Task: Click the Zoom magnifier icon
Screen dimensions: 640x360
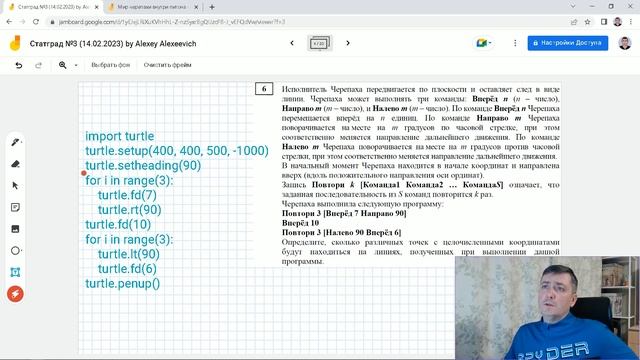Action: pyautogui.click(x=62, y=65)
